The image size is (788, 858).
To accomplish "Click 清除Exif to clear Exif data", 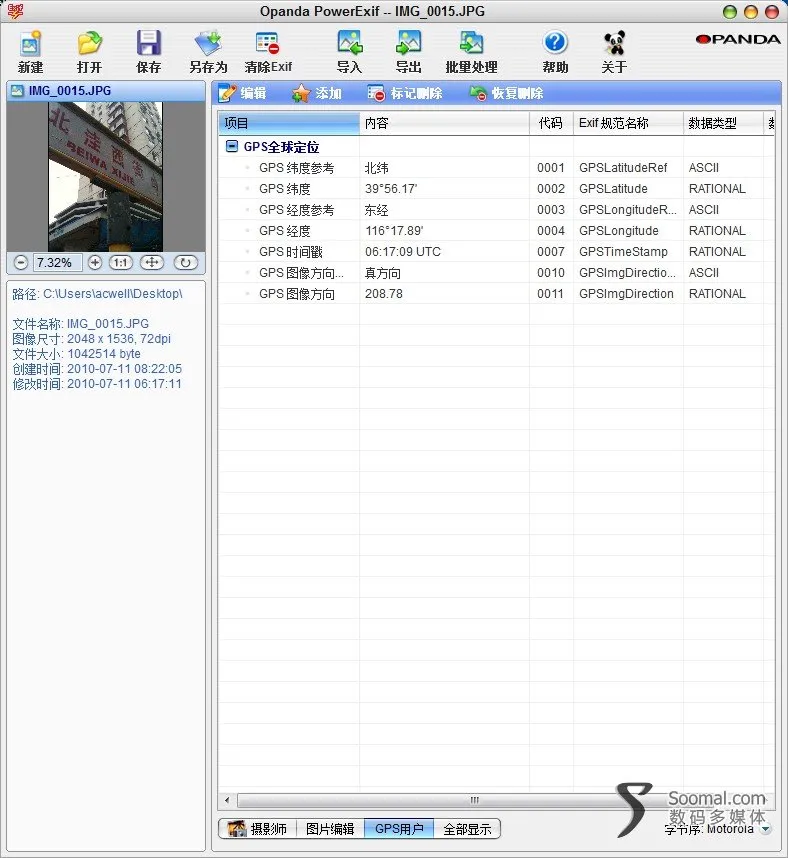I will [x=268, y=51].
